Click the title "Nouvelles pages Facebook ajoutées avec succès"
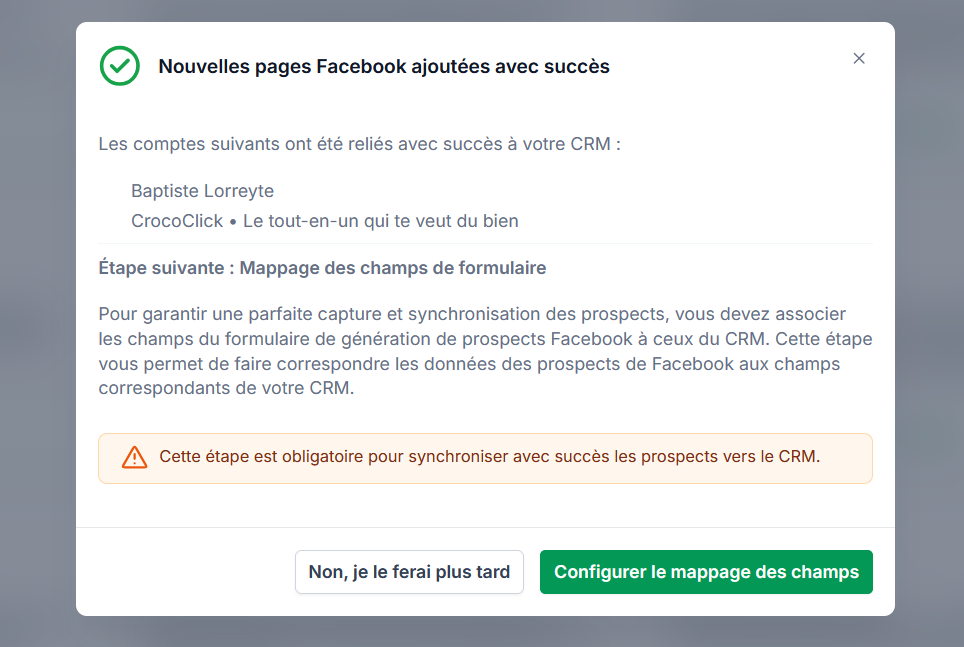This screenshot has width=964, height=647. coord(384,66)
